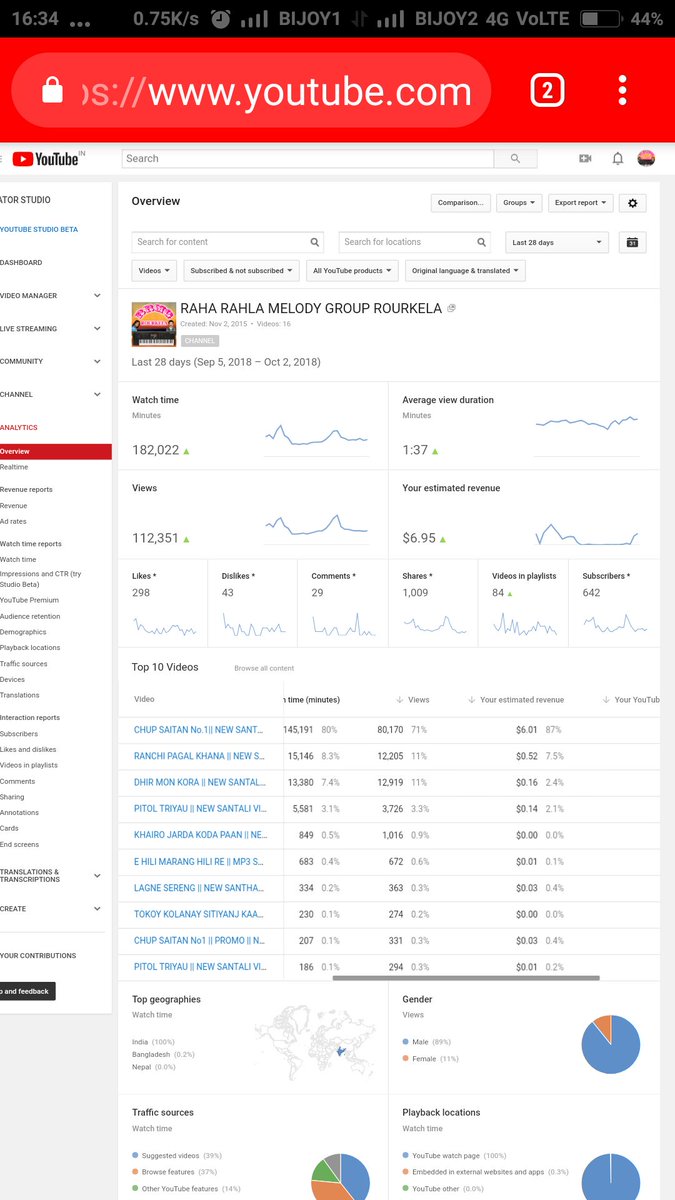675x1200 pixels.
Task: Focus the Search for locations field
Action: tap(406, 242)
